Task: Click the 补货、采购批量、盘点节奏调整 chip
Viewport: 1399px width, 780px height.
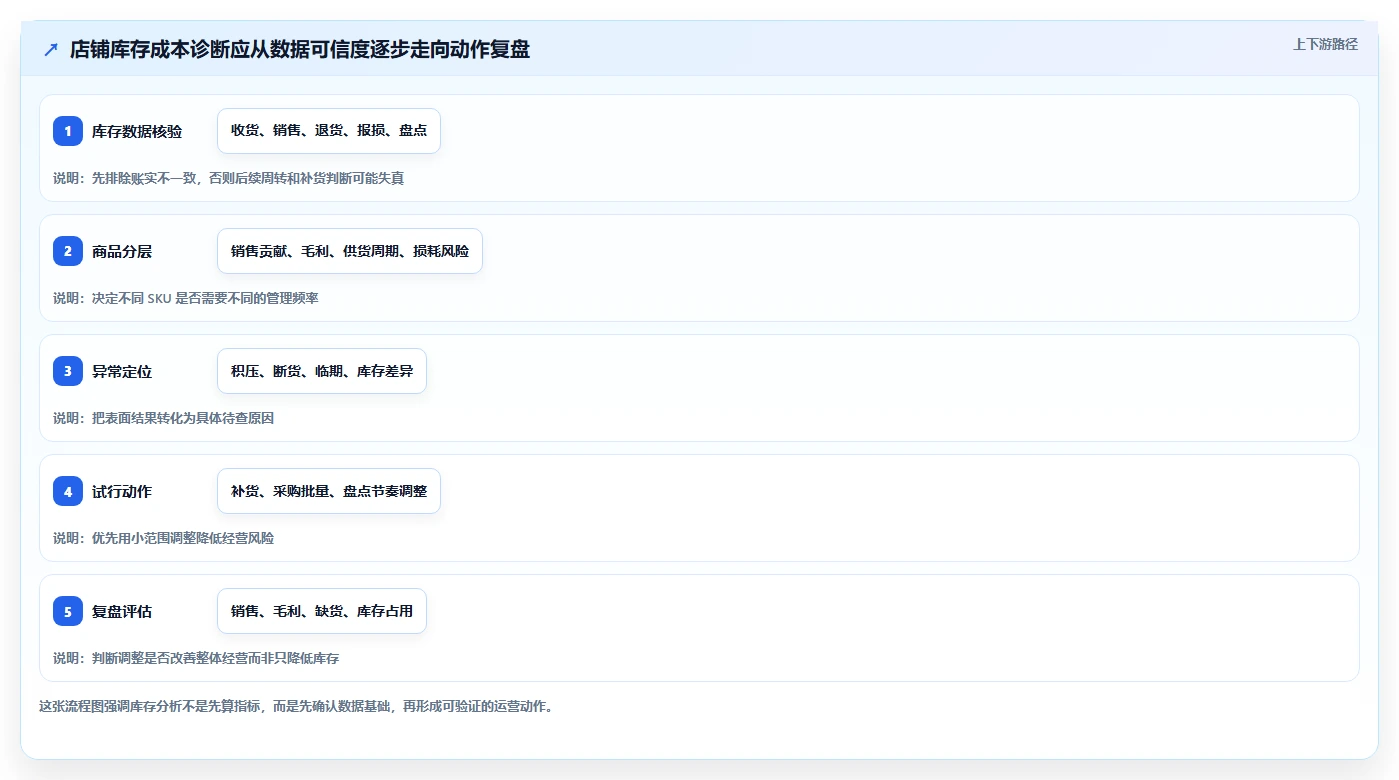Action: (x=329, y=491)
